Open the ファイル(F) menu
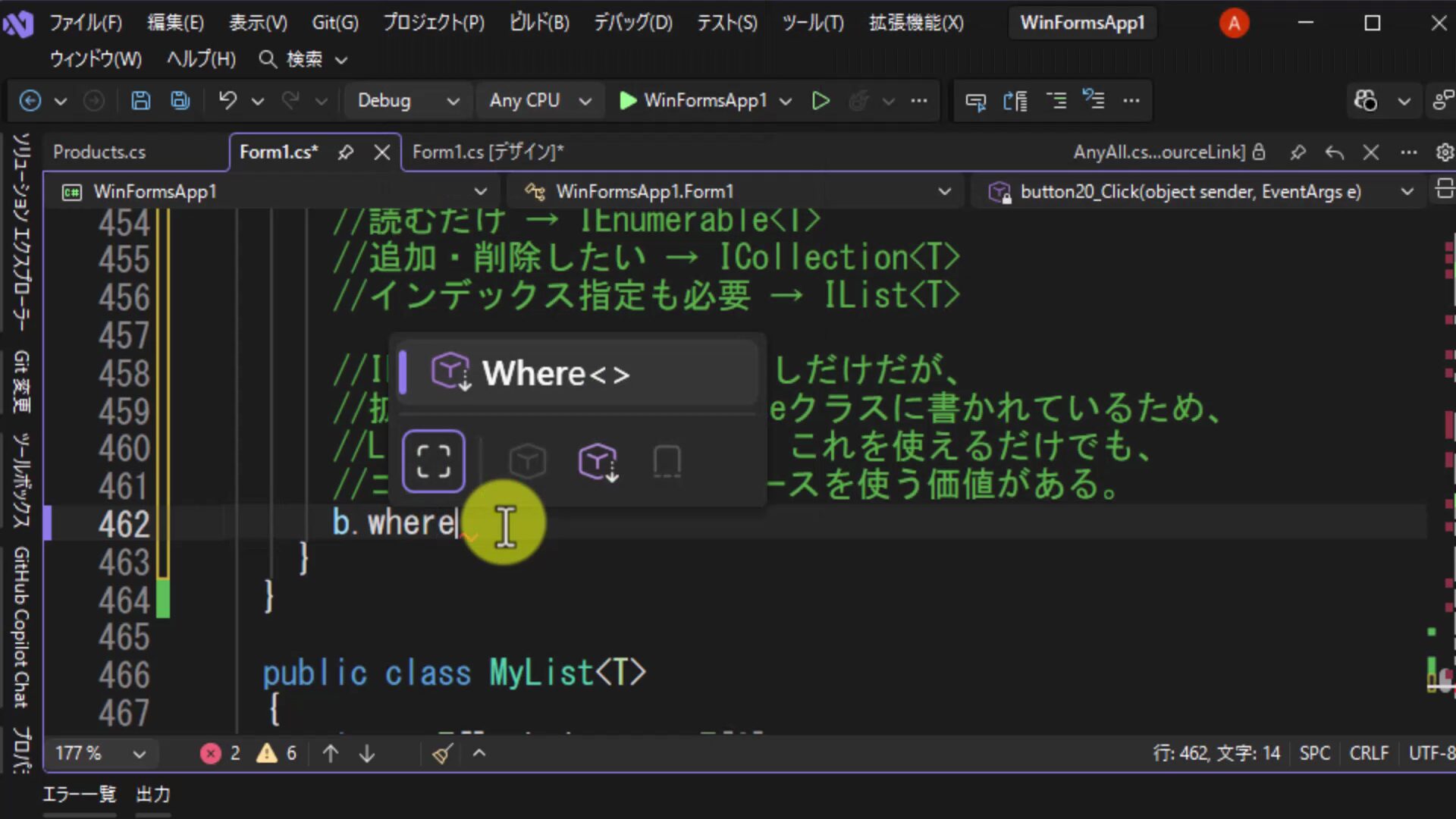 tap(86, 23)
